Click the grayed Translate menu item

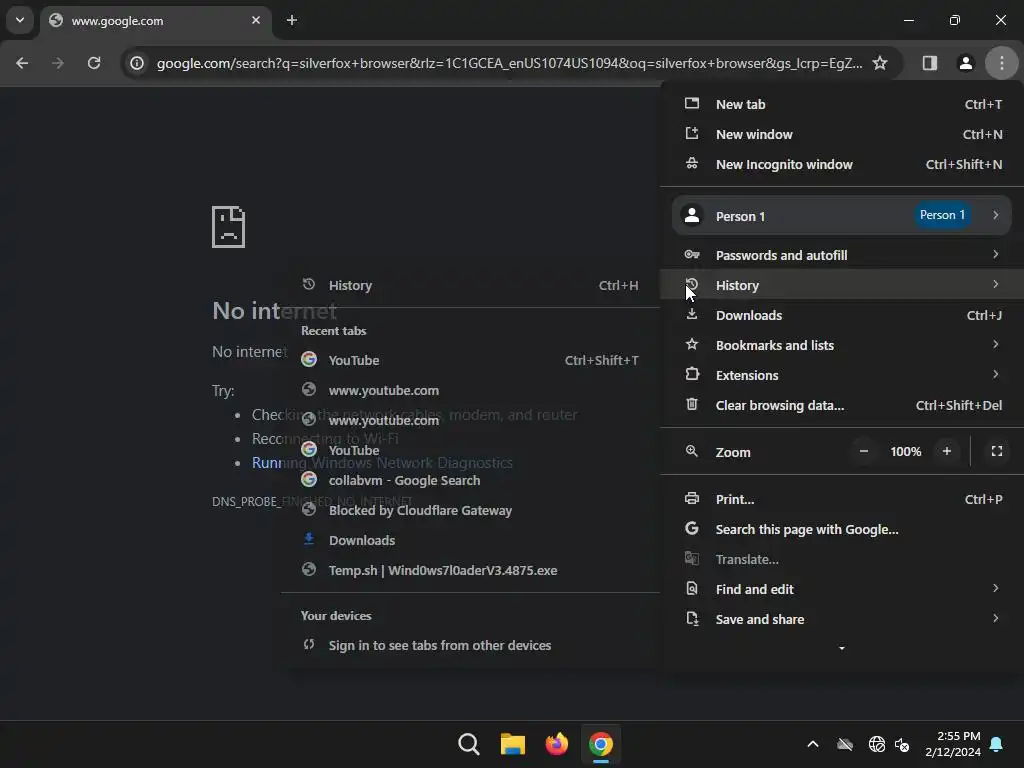pos(842,559)
